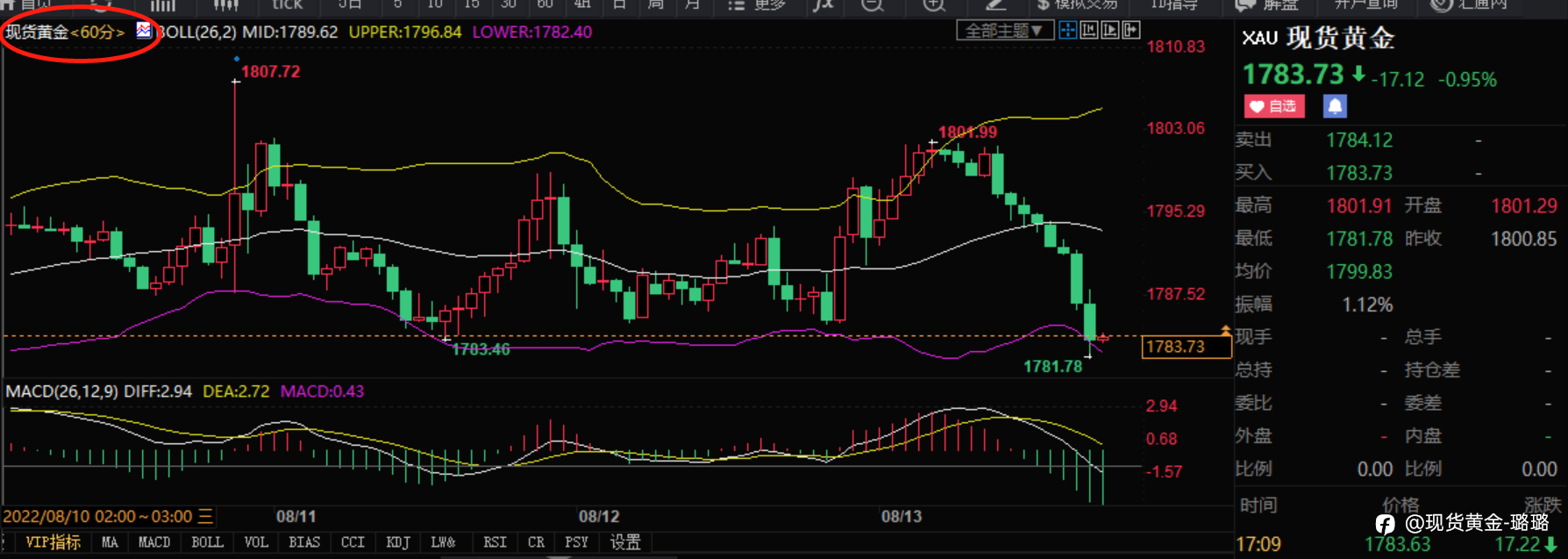Viewport: 1568px width, 559px height.
Task: Click the blue bell alert icon
Action: (x=1335, y=106)
